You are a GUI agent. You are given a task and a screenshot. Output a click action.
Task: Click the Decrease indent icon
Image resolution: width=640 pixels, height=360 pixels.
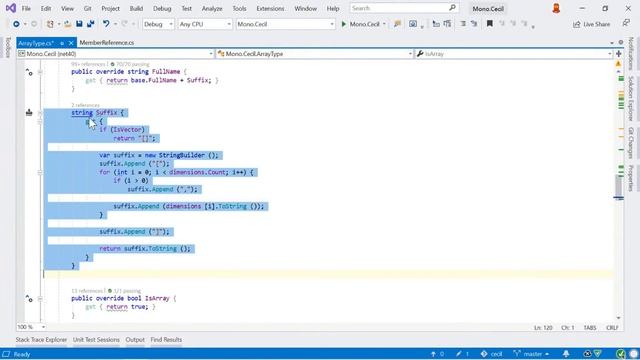click(463, 24)
